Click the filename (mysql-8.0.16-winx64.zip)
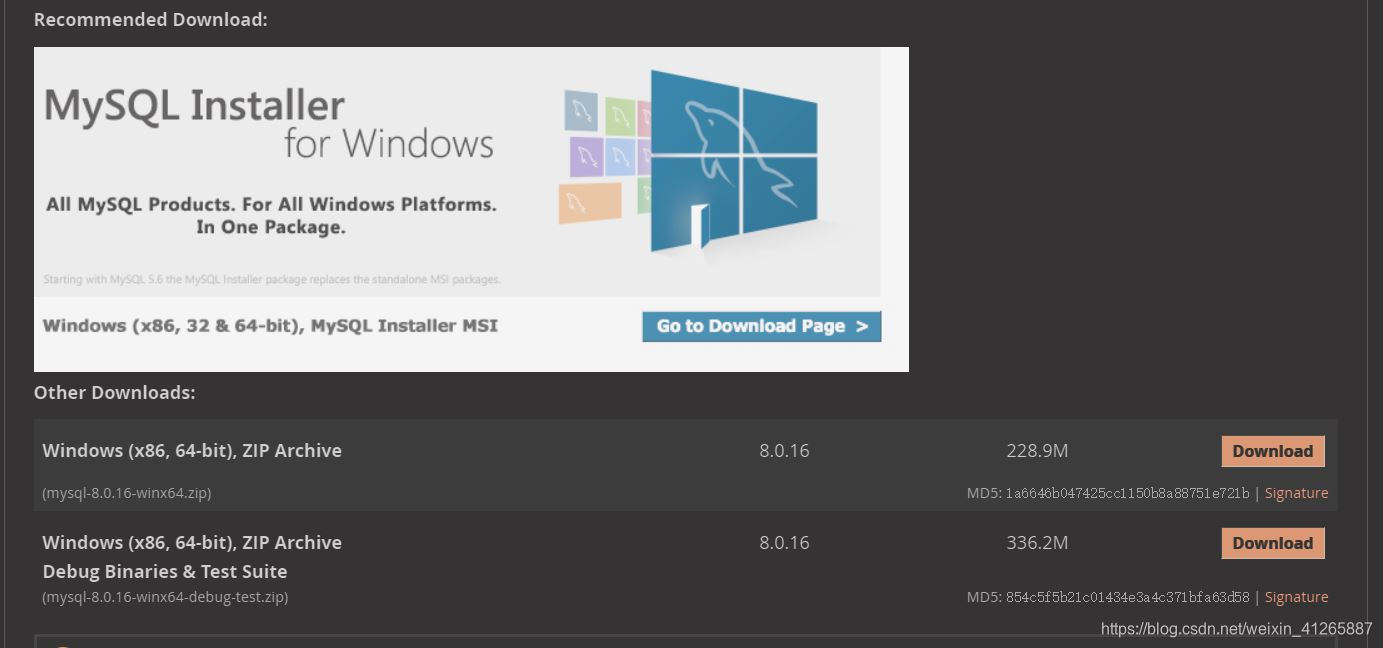Viewport: 1383px width, 648px height. pos(127,493)
